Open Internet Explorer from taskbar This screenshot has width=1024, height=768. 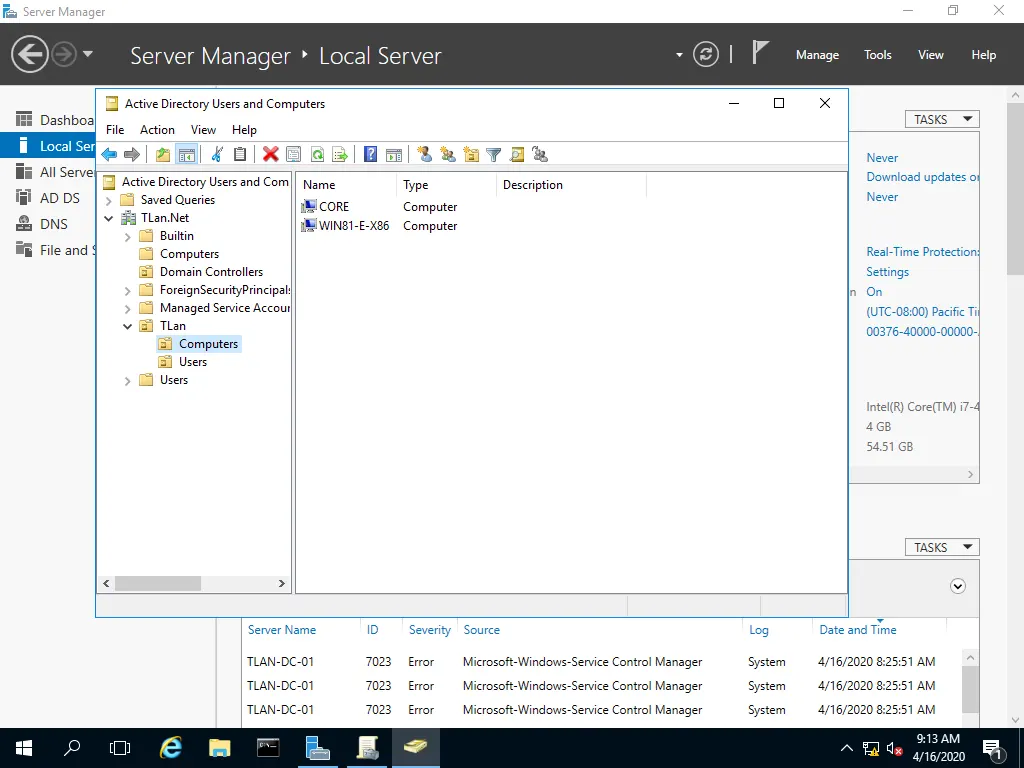point(170,747)
